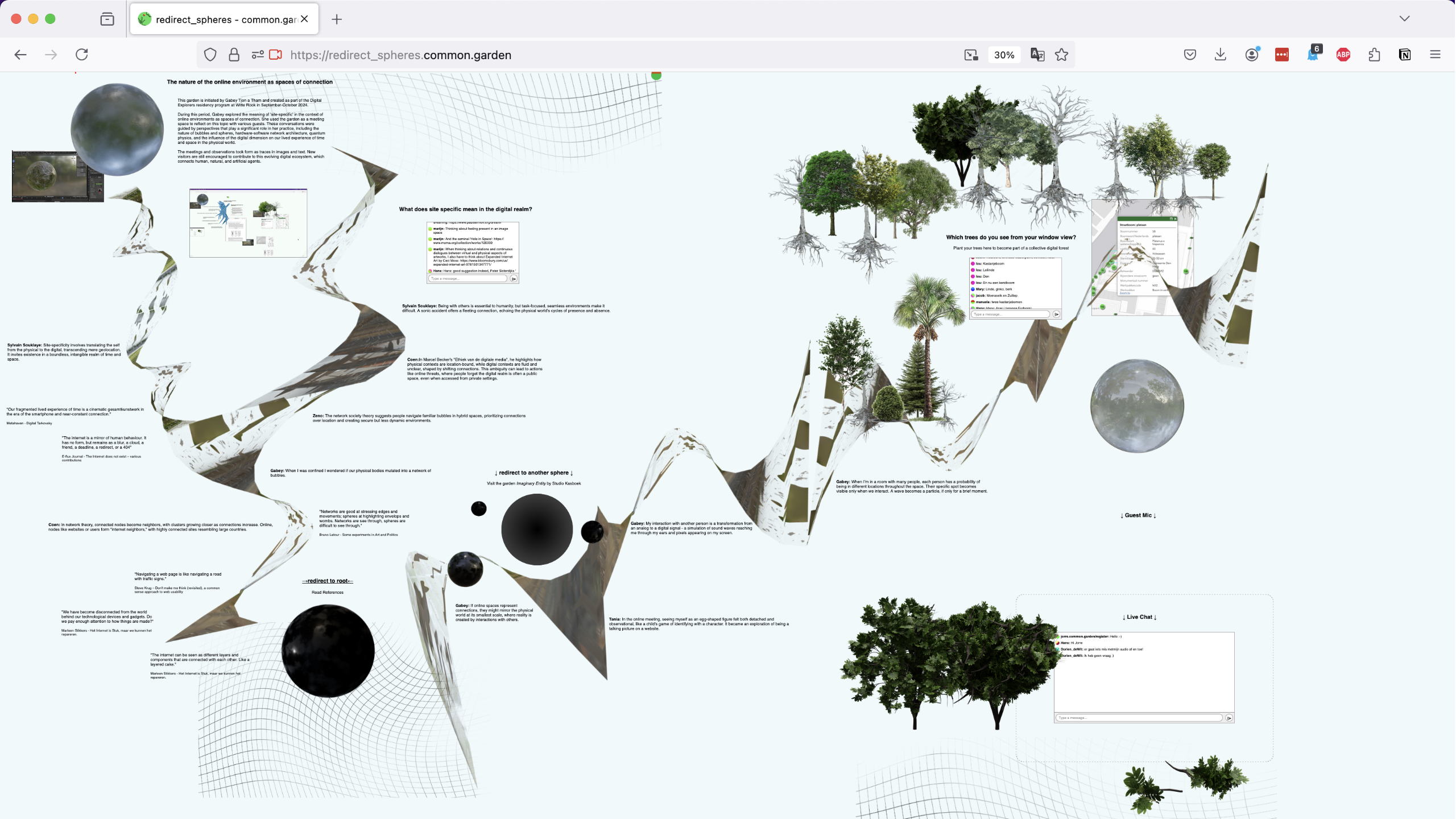The image size is (1456, 819).
Task: Toggle picture-in-picture icon in address bar
Action: pyautogui.click(x=971, y=55)
